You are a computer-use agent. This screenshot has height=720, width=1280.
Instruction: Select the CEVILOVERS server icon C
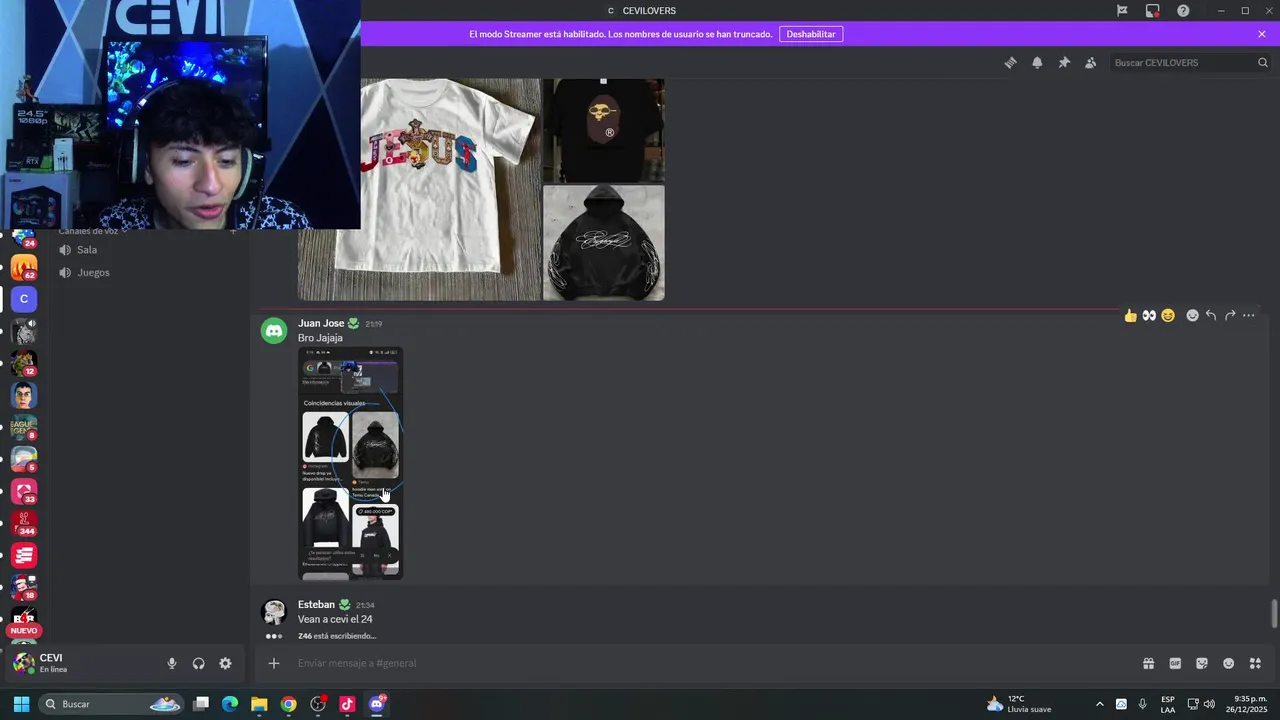point(24,298)
